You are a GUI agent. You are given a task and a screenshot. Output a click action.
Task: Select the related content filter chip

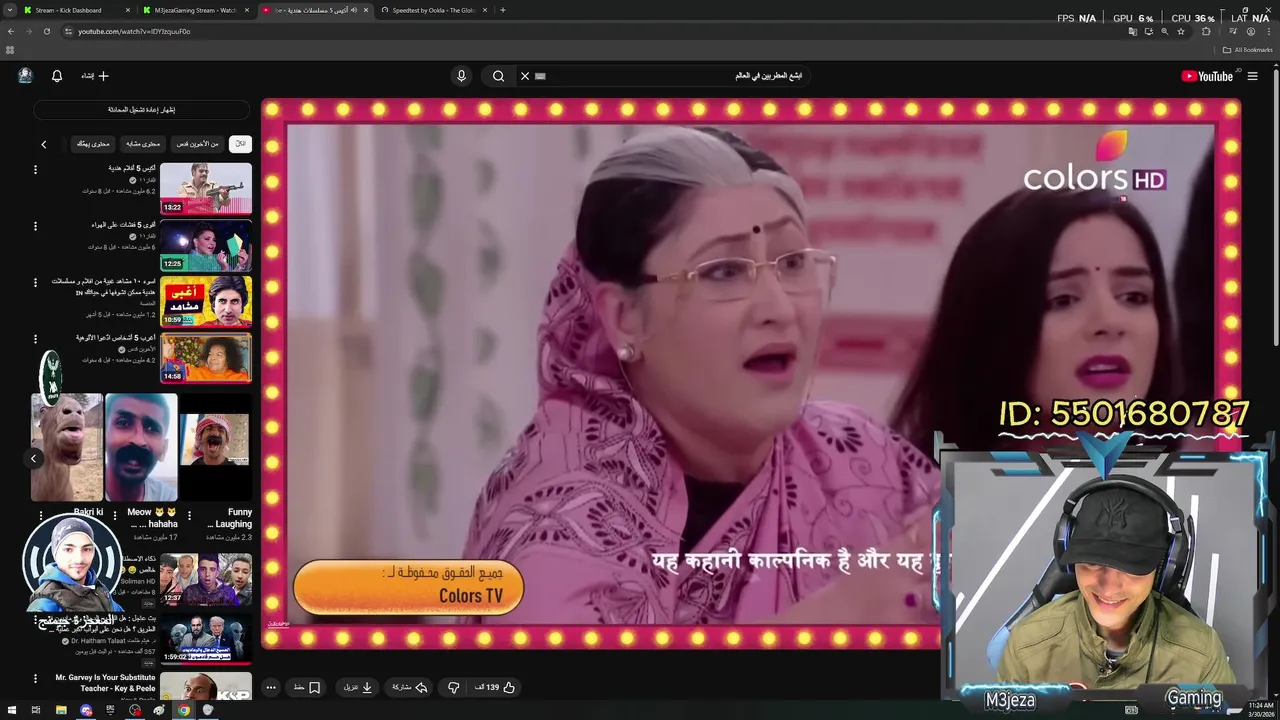click(142, 144)
